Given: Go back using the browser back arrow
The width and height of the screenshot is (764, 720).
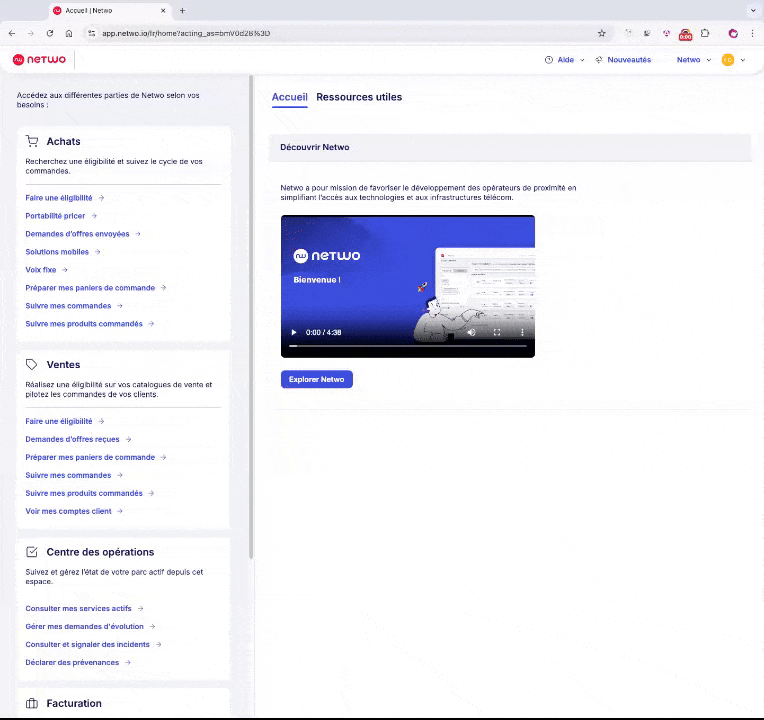Looking at the screenshot, I should pos(12,33).
